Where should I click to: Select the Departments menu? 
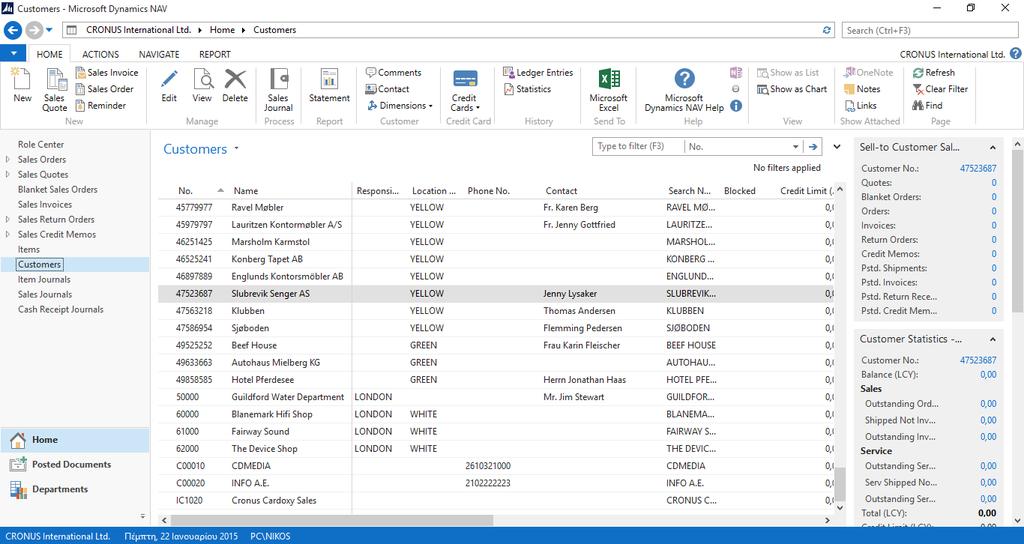tap(74, 489)
